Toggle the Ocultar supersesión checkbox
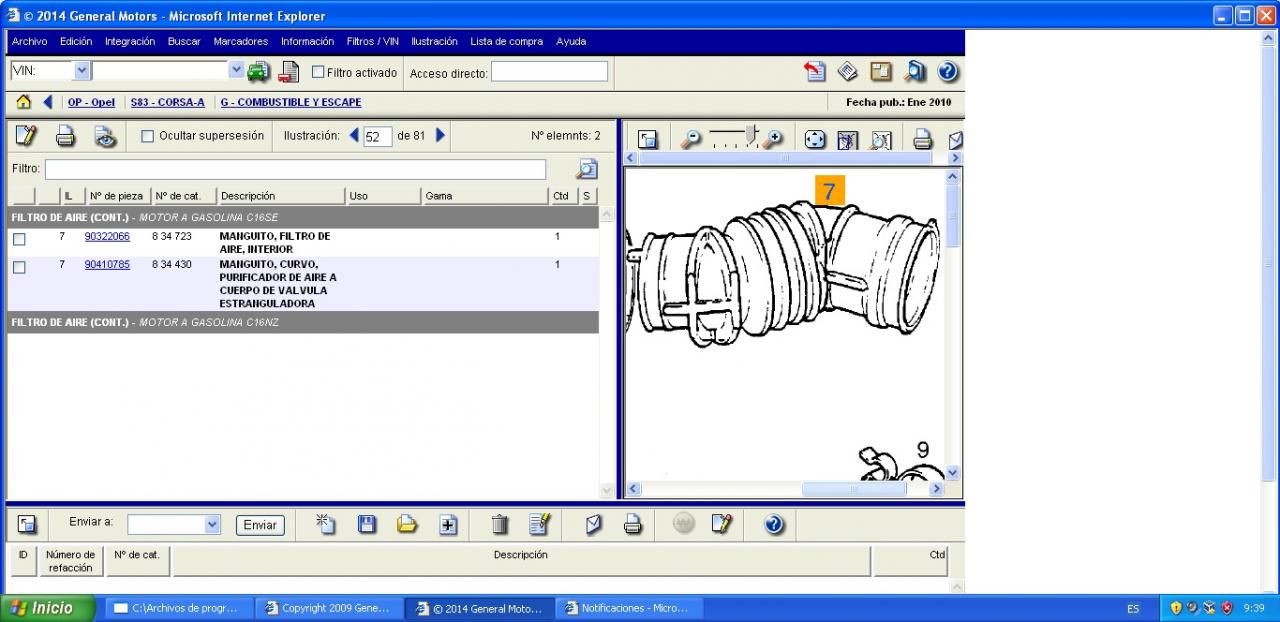 [148, 136]
